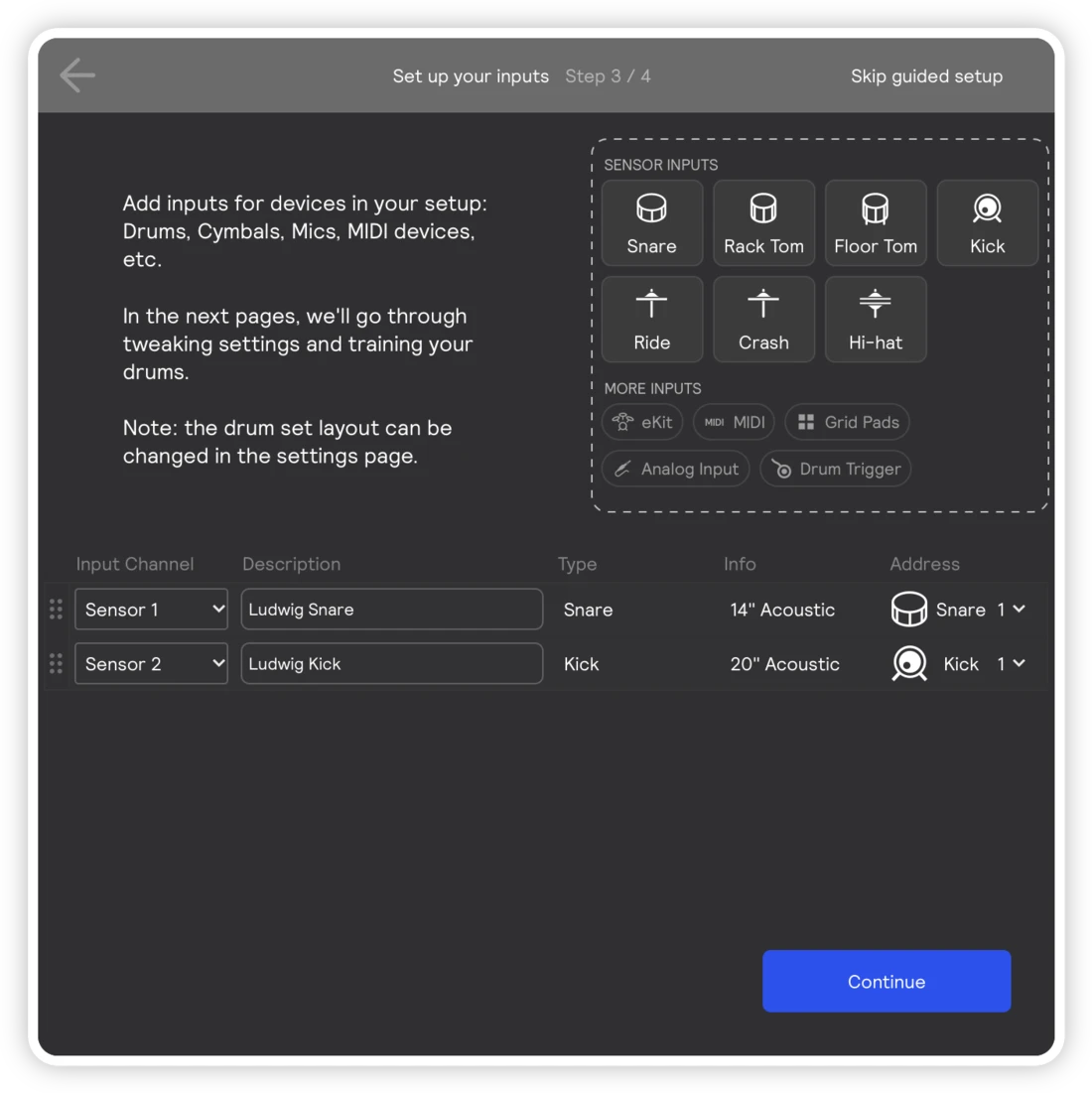Select the 14" Acoustic info text
1092x1093 pixels.
[x=782, y=610]
